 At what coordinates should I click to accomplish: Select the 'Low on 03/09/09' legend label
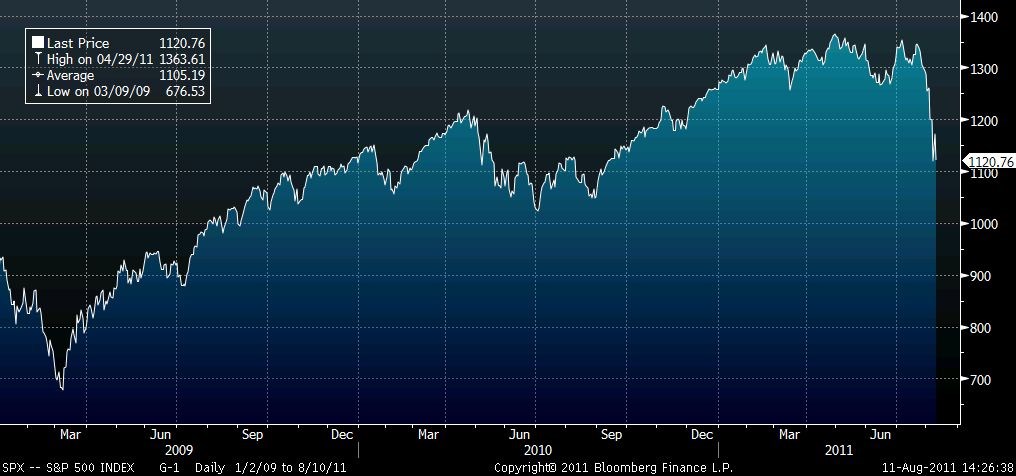coord(98,91)
